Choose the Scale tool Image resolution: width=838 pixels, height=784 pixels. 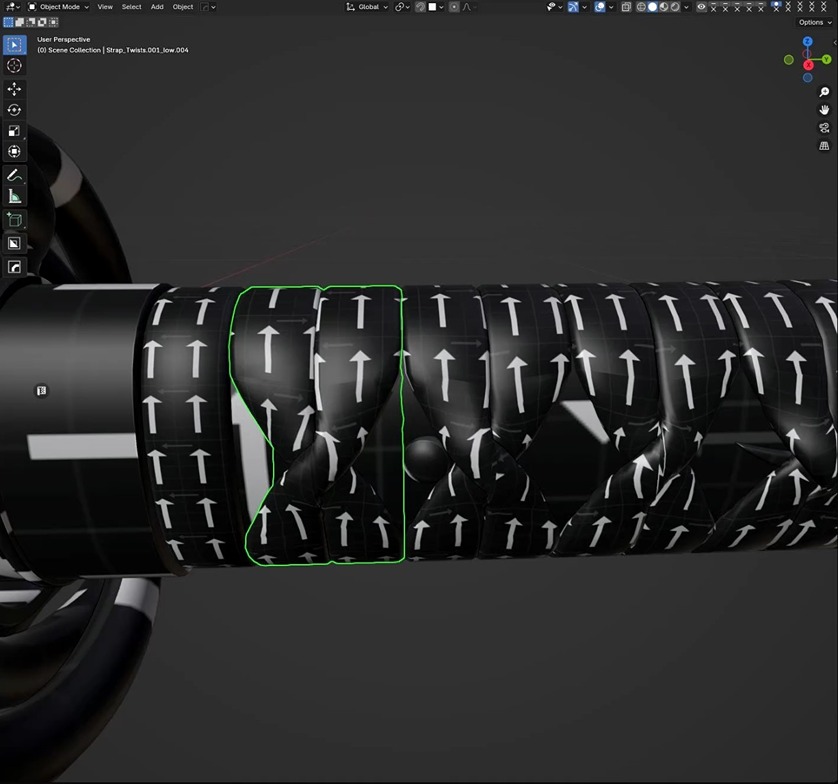pyautogui.click(x=14, y=131)
